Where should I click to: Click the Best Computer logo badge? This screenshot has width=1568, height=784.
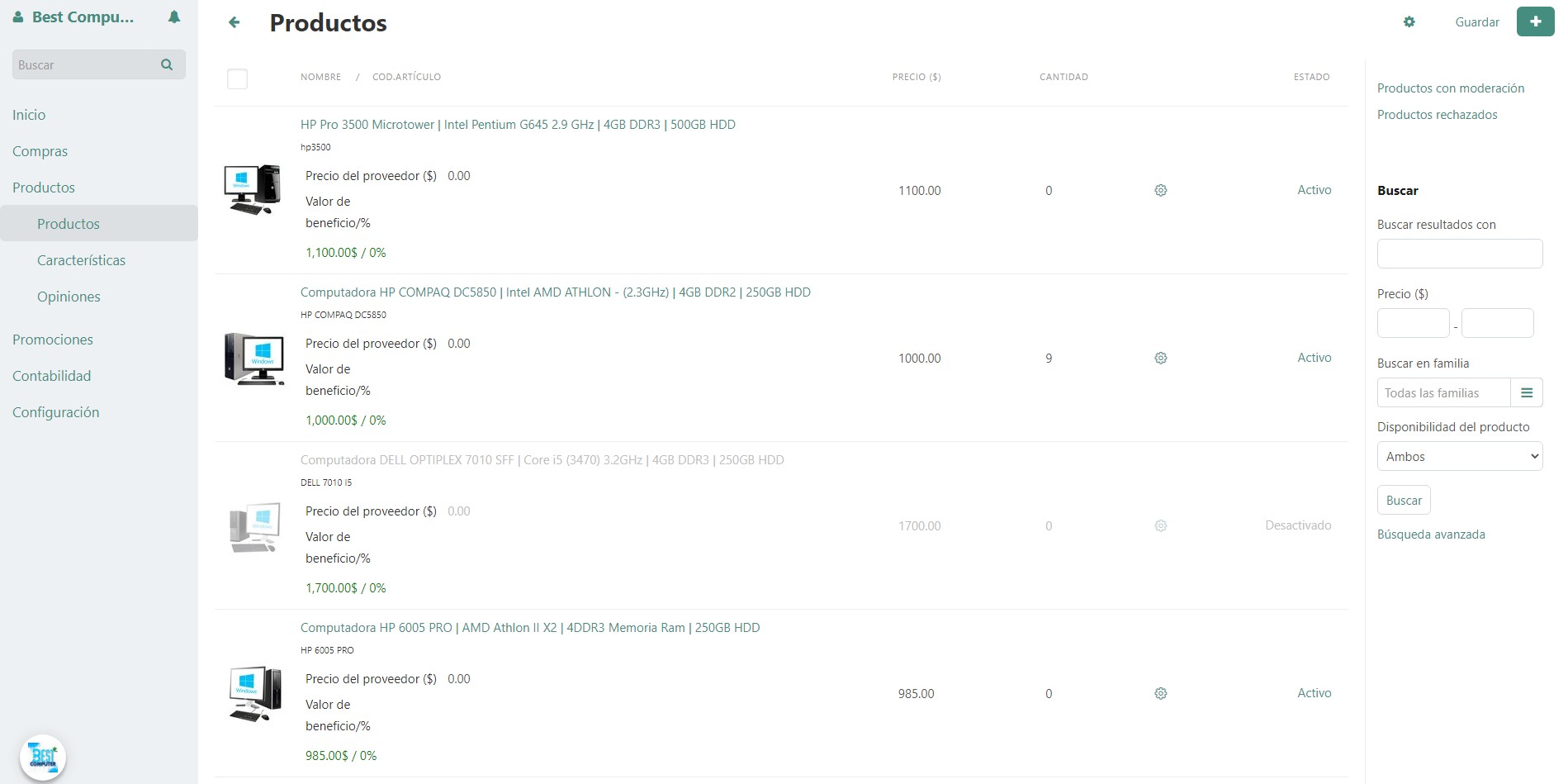[x=43, y=757]
